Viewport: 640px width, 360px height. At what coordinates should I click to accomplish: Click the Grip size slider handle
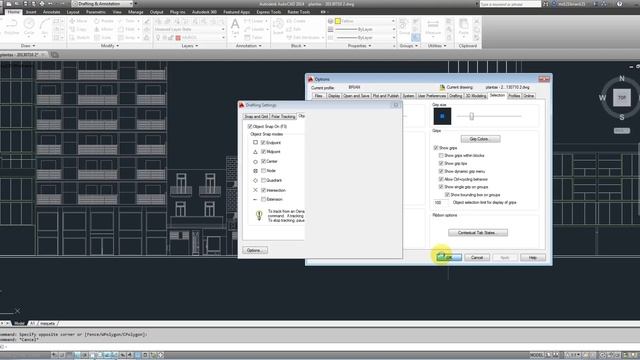(x=471, y=116)
